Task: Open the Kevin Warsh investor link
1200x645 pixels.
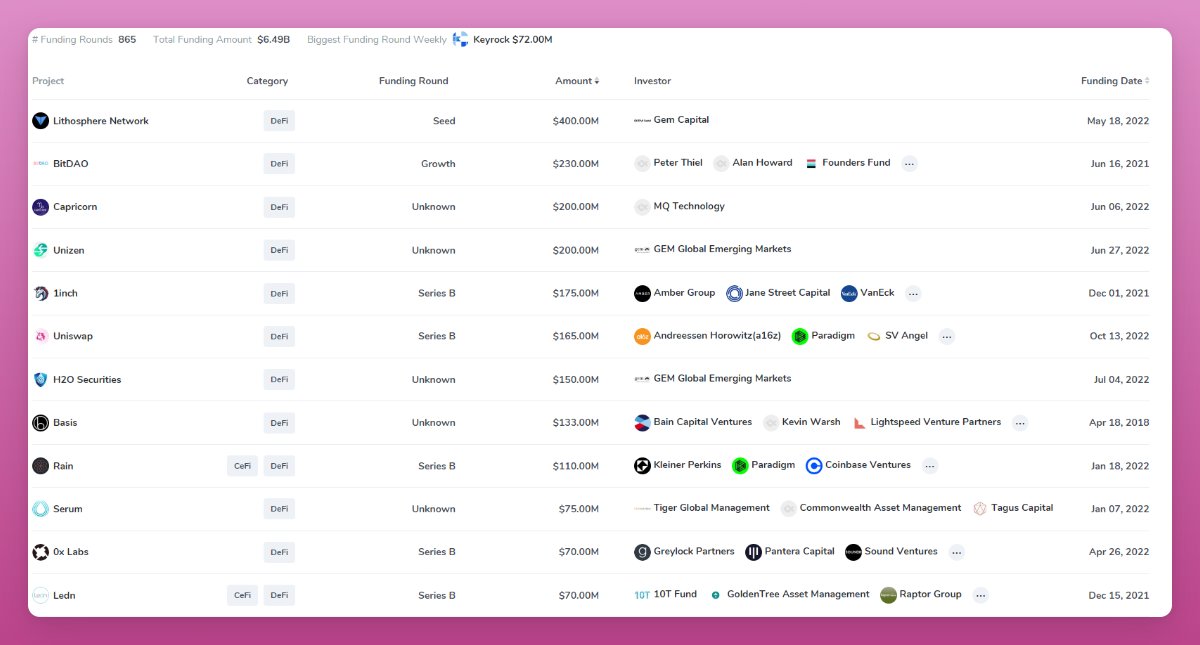Action: (811, 422)
